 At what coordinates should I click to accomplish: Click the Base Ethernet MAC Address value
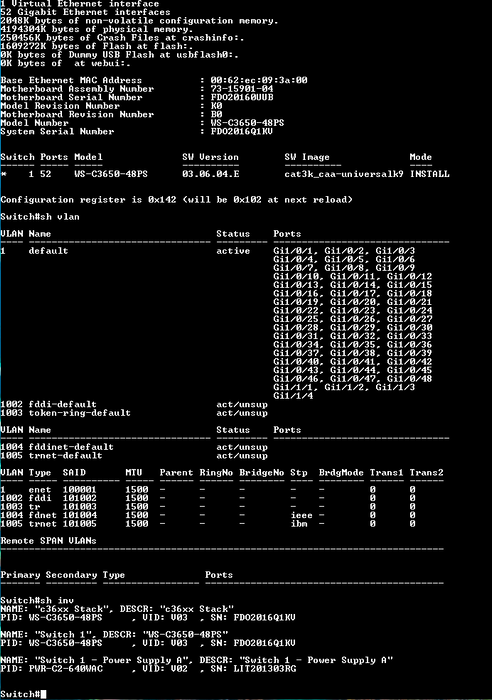[259, 80]
